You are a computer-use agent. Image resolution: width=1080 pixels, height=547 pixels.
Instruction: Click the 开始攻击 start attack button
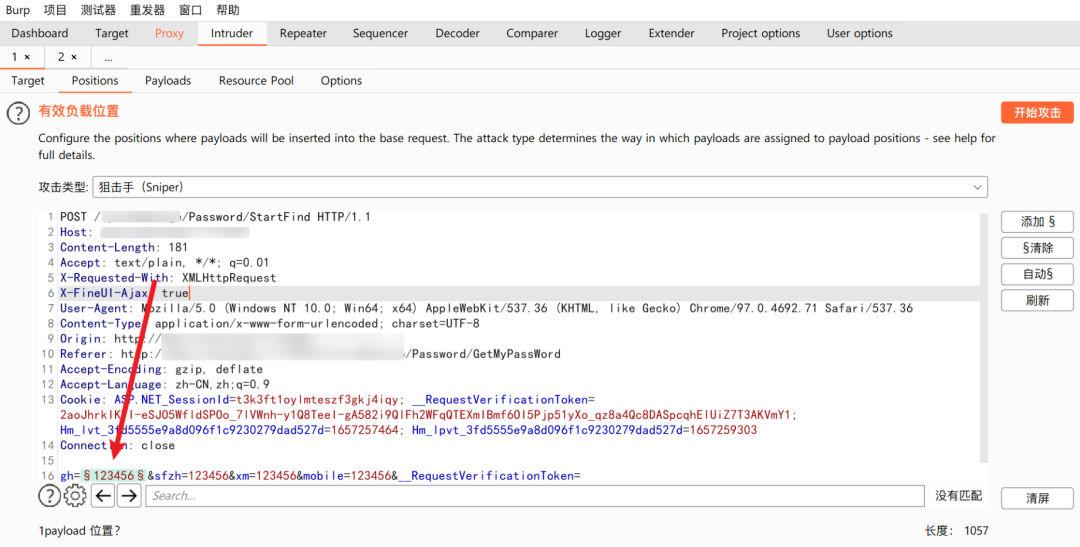pyautogui.click(x=1037, y=112)
